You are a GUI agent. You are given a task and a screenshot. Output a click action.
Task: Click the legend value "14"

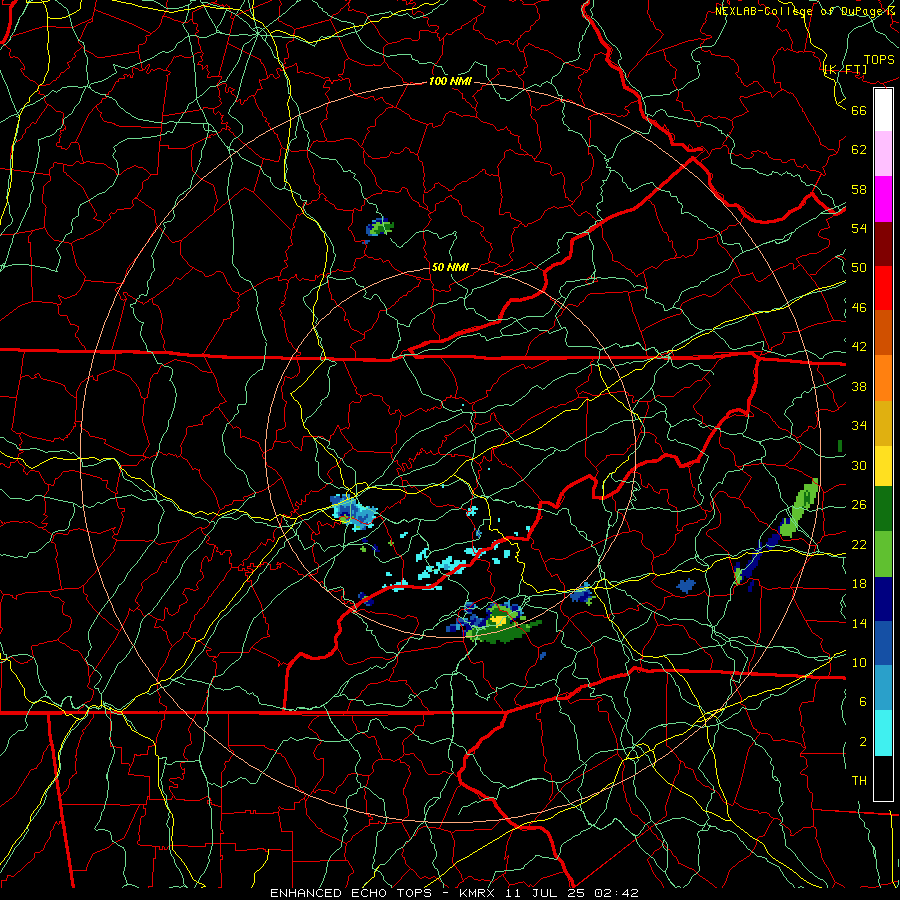point(859,623)
